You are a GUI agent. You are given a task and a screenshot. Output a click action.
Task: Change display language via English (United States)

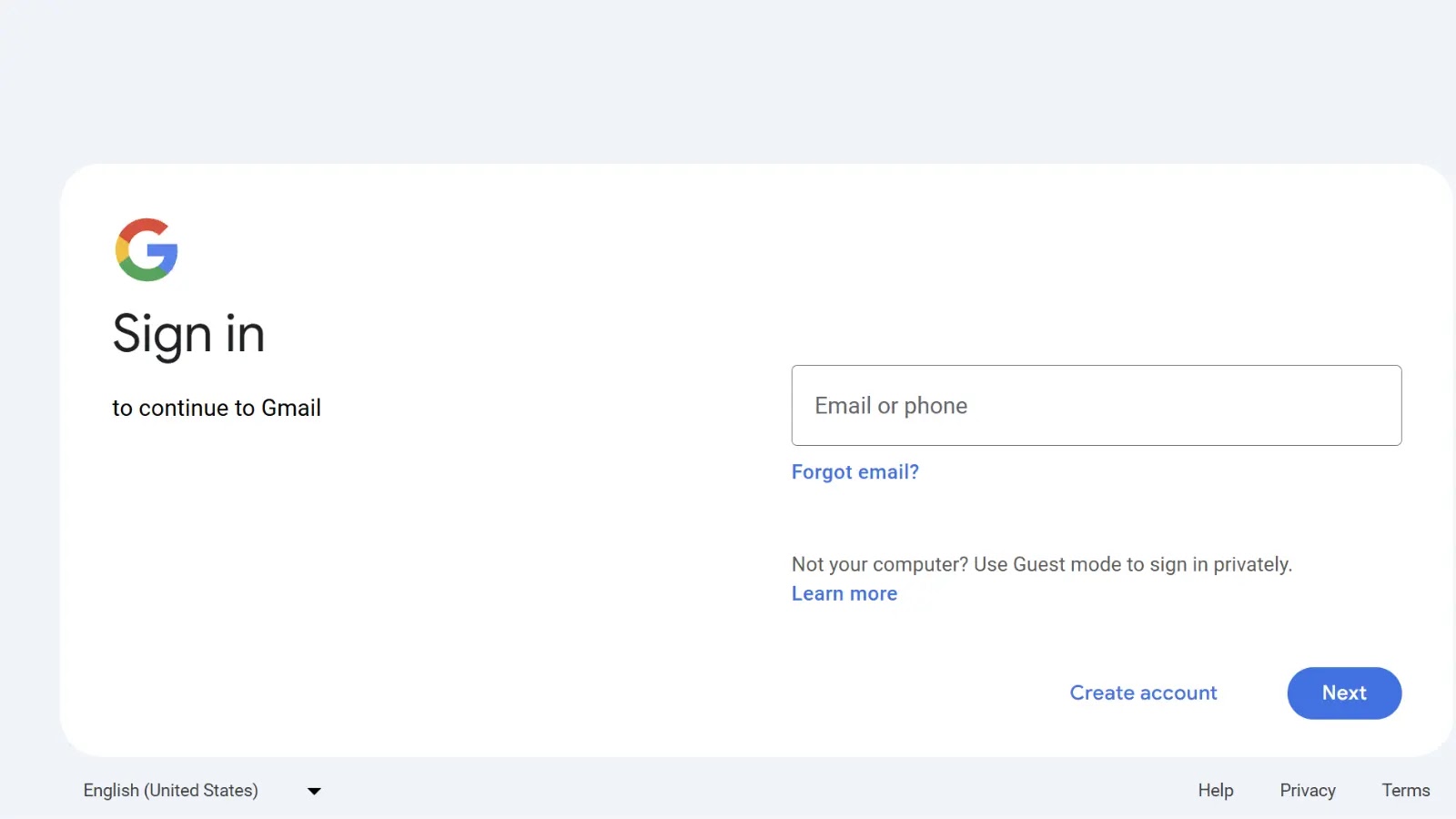(170, 790)
